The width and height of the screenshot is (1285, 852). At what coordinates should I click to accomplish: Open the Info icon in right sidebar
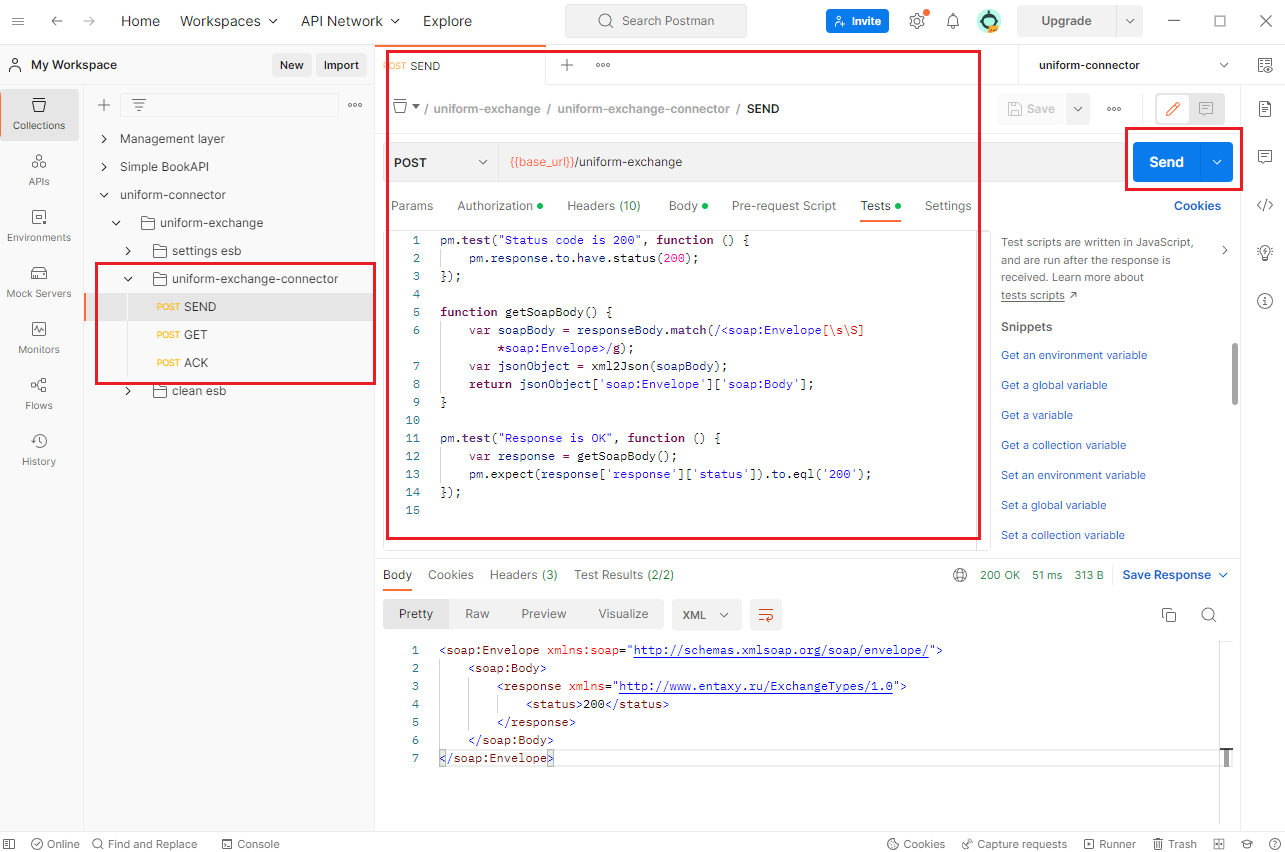(1265, 301)
